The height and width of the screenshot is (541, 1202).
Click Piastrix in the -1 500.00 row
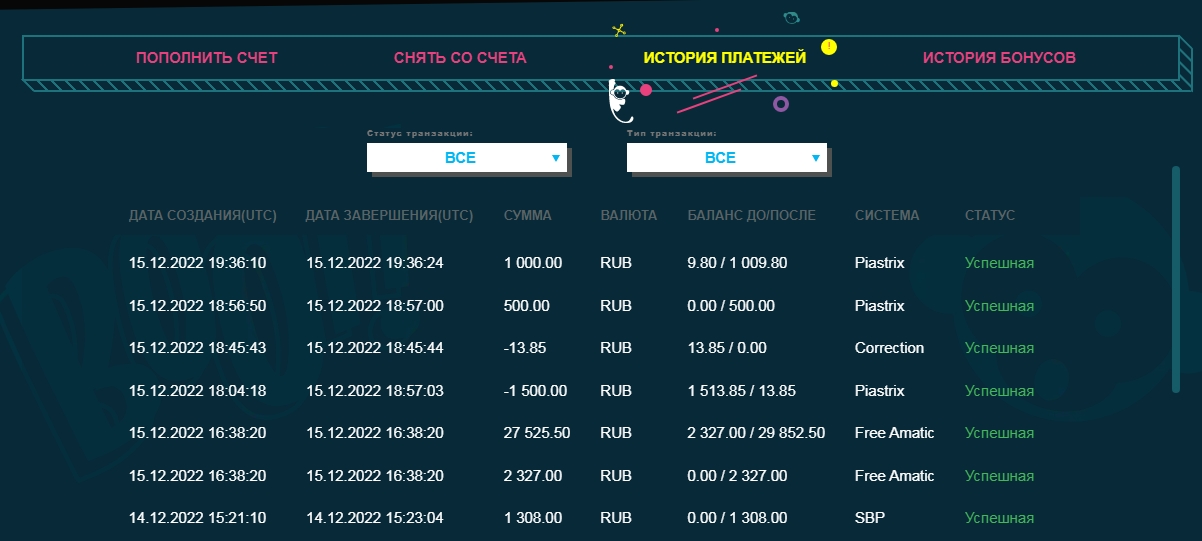(x=880, y=391)
